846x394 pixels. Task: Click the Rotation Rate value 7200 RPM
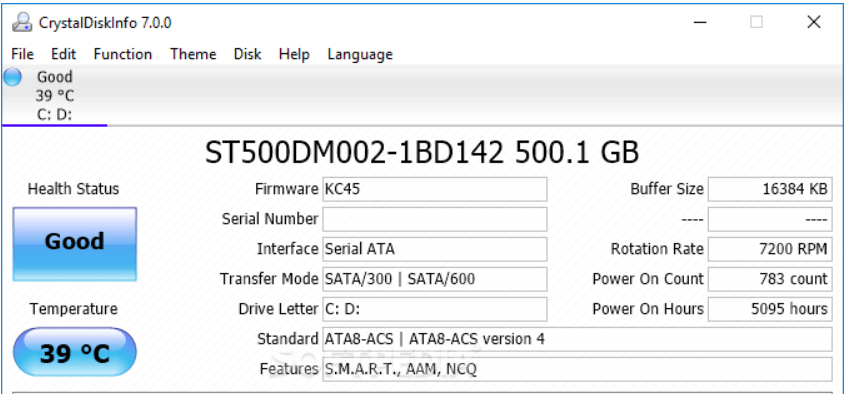tap(770, 249)
